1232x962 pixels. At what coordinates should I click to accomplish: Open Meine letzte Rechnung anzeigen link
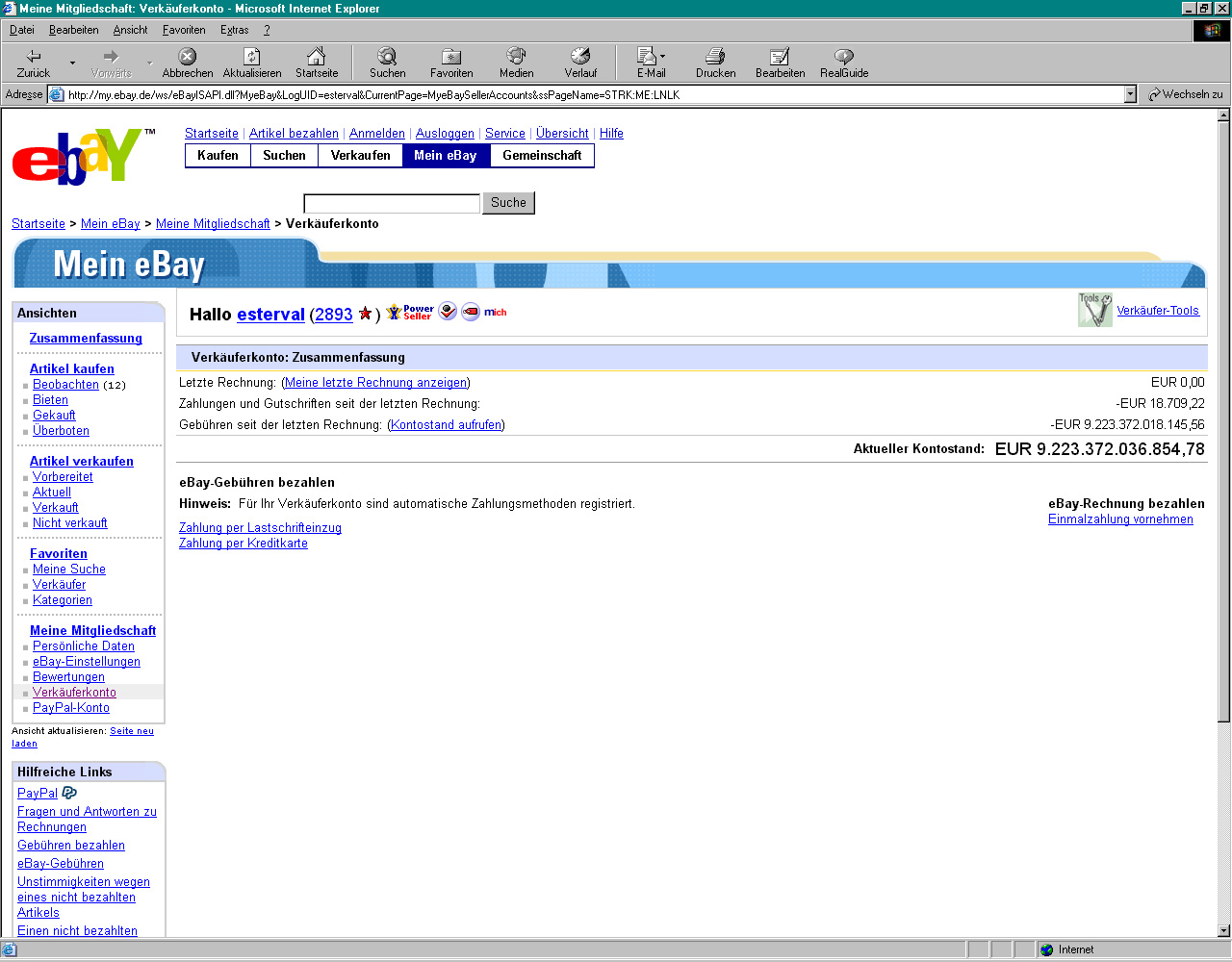376,383
